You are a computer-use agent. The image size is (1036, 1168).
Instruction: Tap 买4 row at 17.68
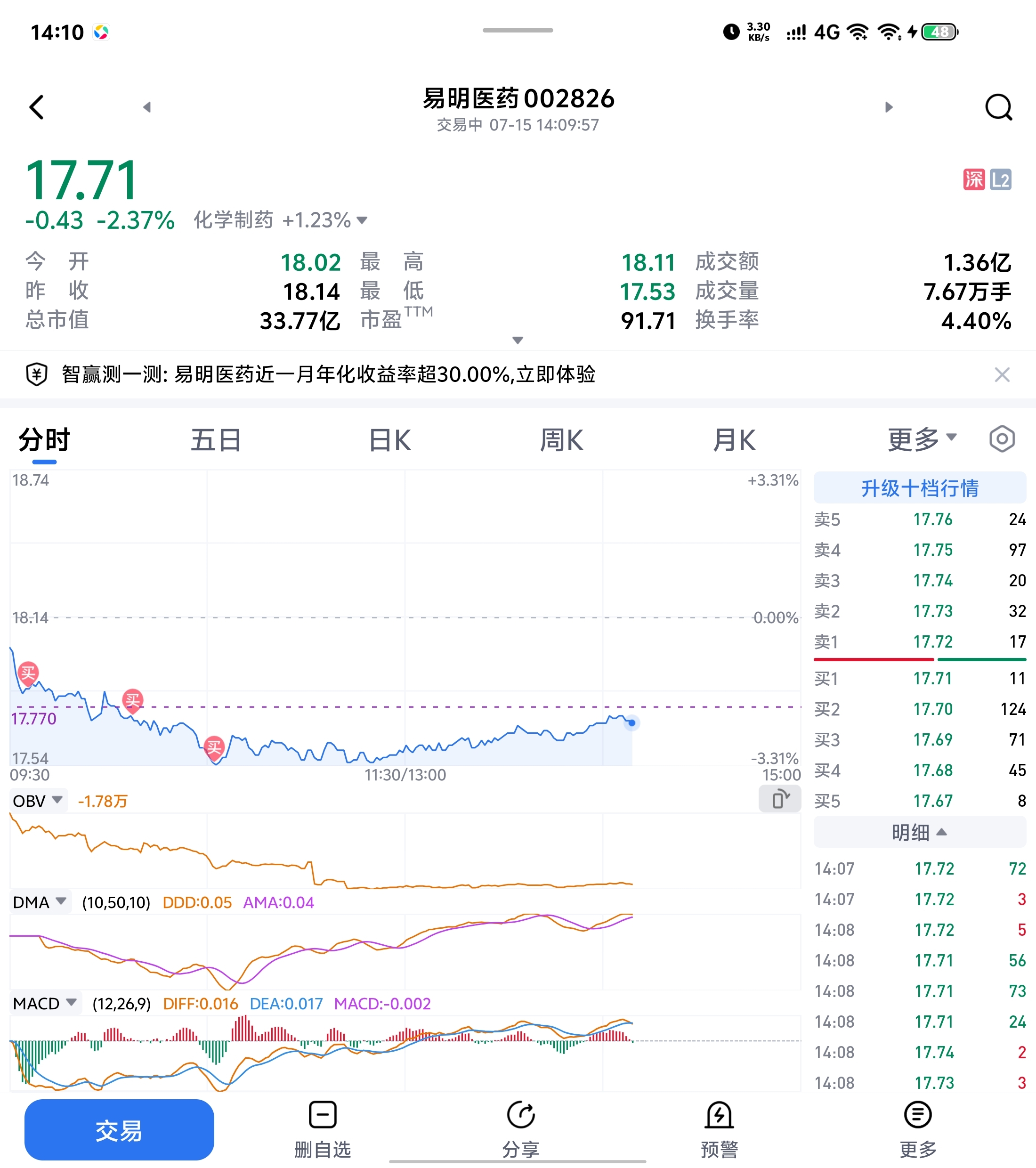point(919,771)
